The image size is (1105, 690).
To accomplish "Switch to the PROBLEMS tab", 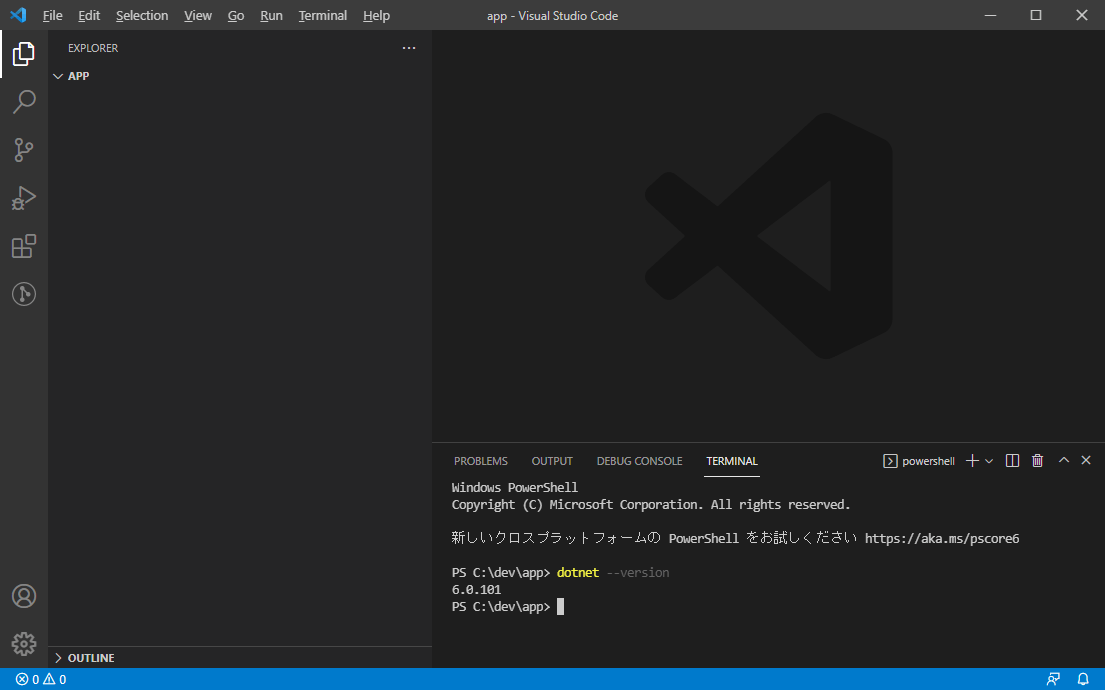I will click(x=481, y=461).
